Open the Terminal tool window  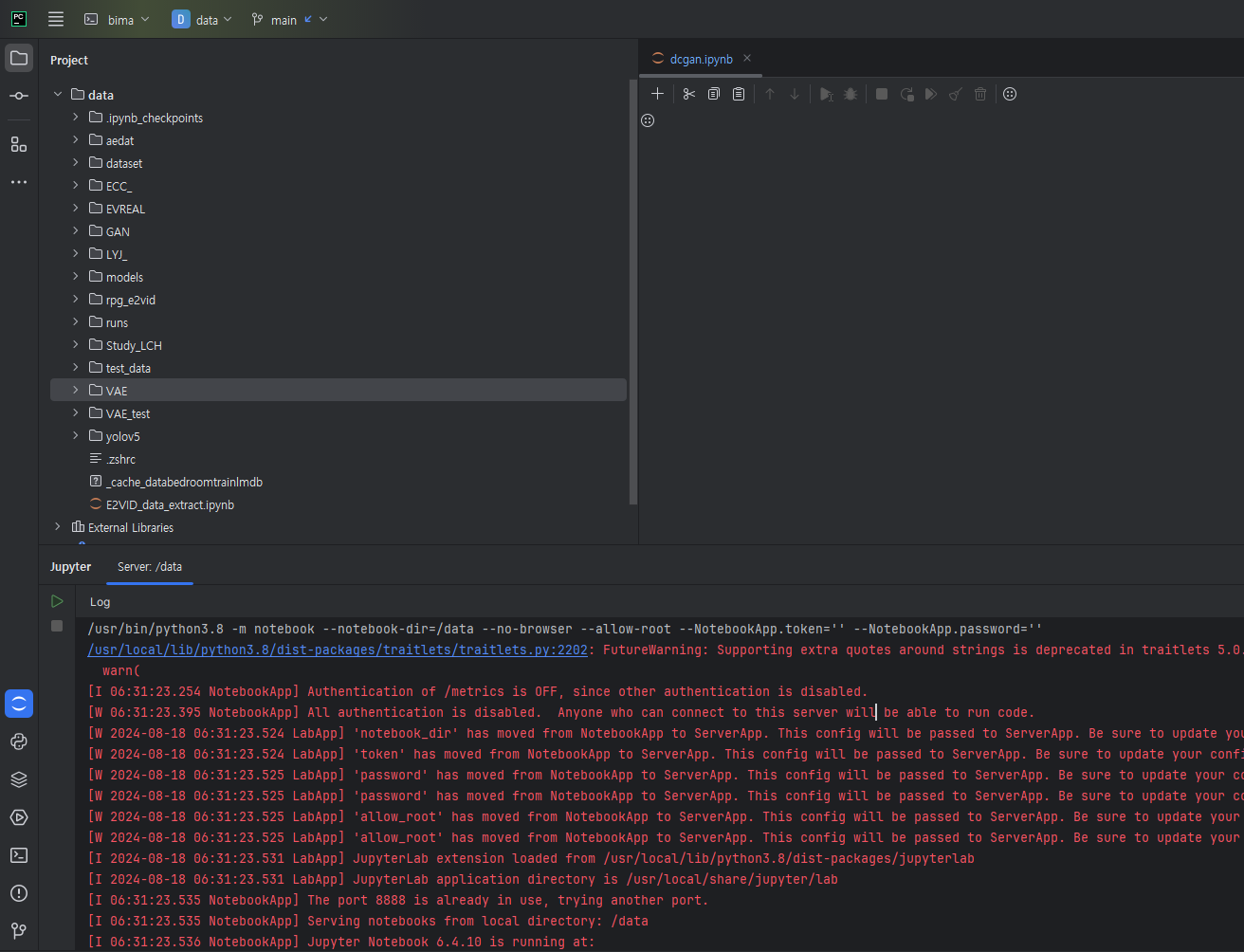point(19,855)
